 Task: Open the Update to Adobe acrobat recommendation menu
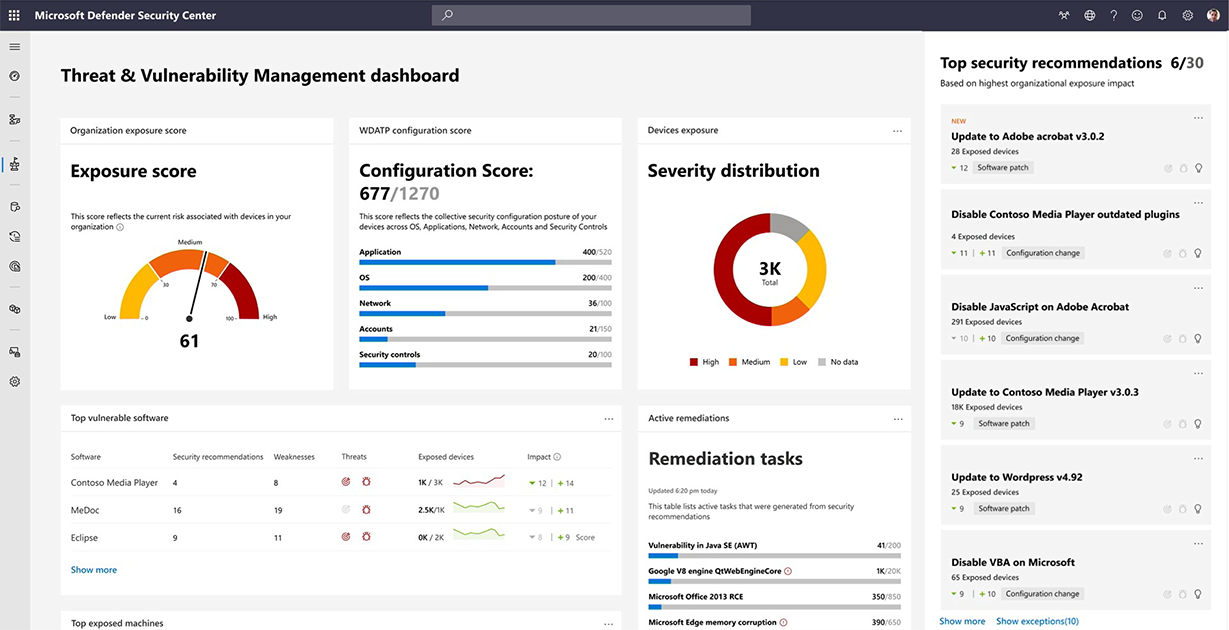pyautogui.click(x=1198, y=117)
